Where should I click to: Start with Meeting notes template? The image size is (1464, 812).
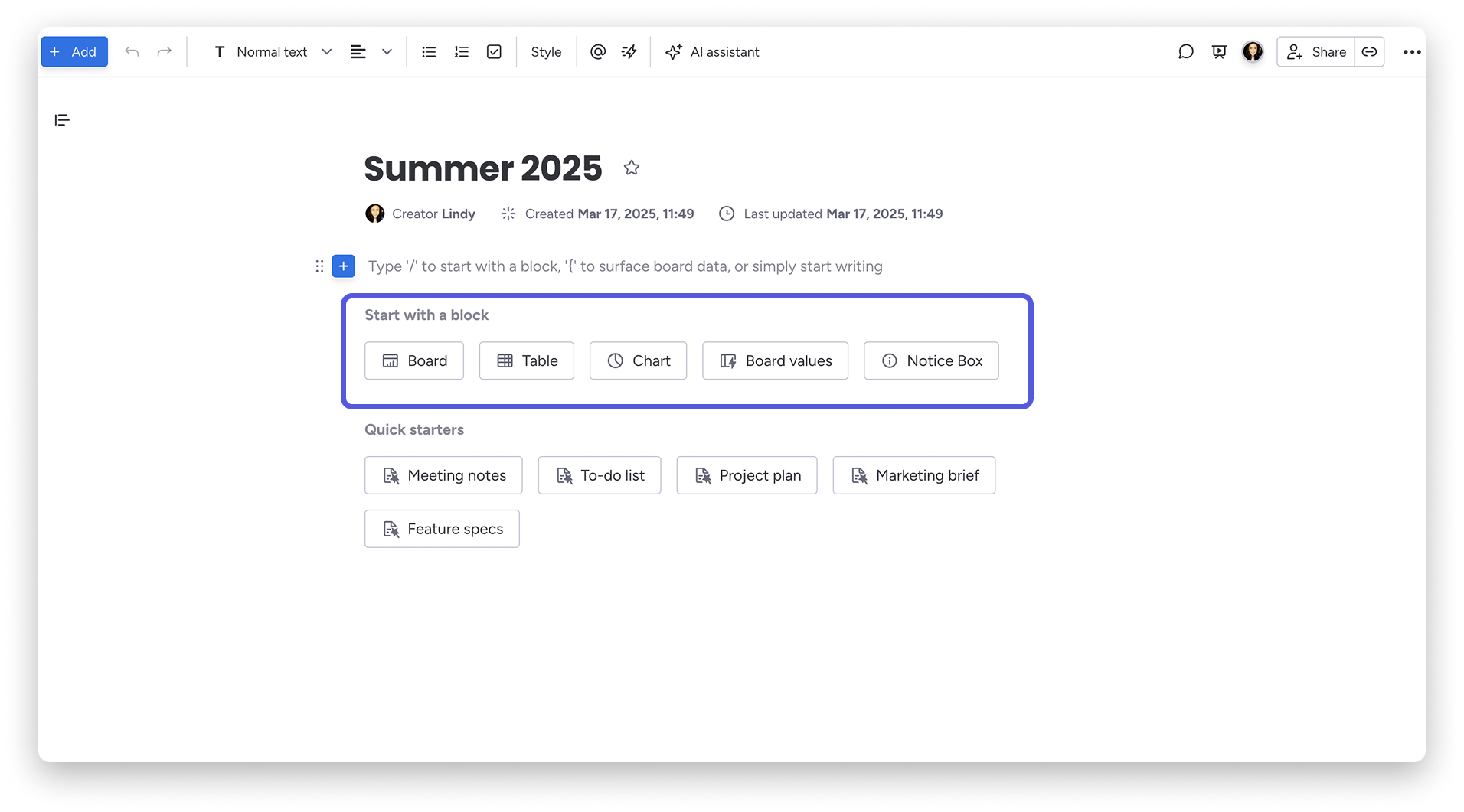click(443, 475)
